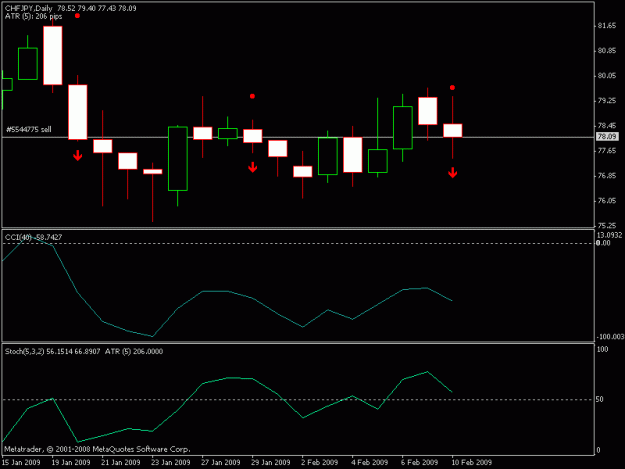Select the green candle on 6 Feb
The height and width of the screenshot is (469, 625).
click(403, 128)
